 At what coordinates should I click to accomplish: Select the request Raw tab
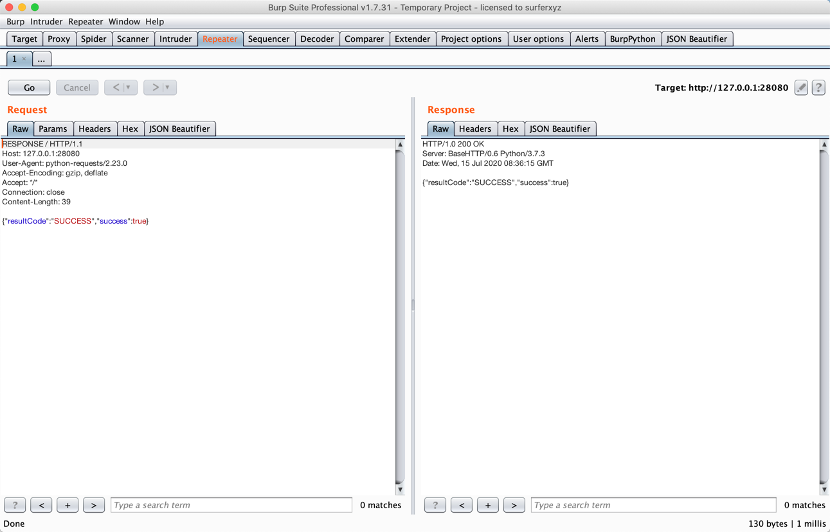(21, 129)
